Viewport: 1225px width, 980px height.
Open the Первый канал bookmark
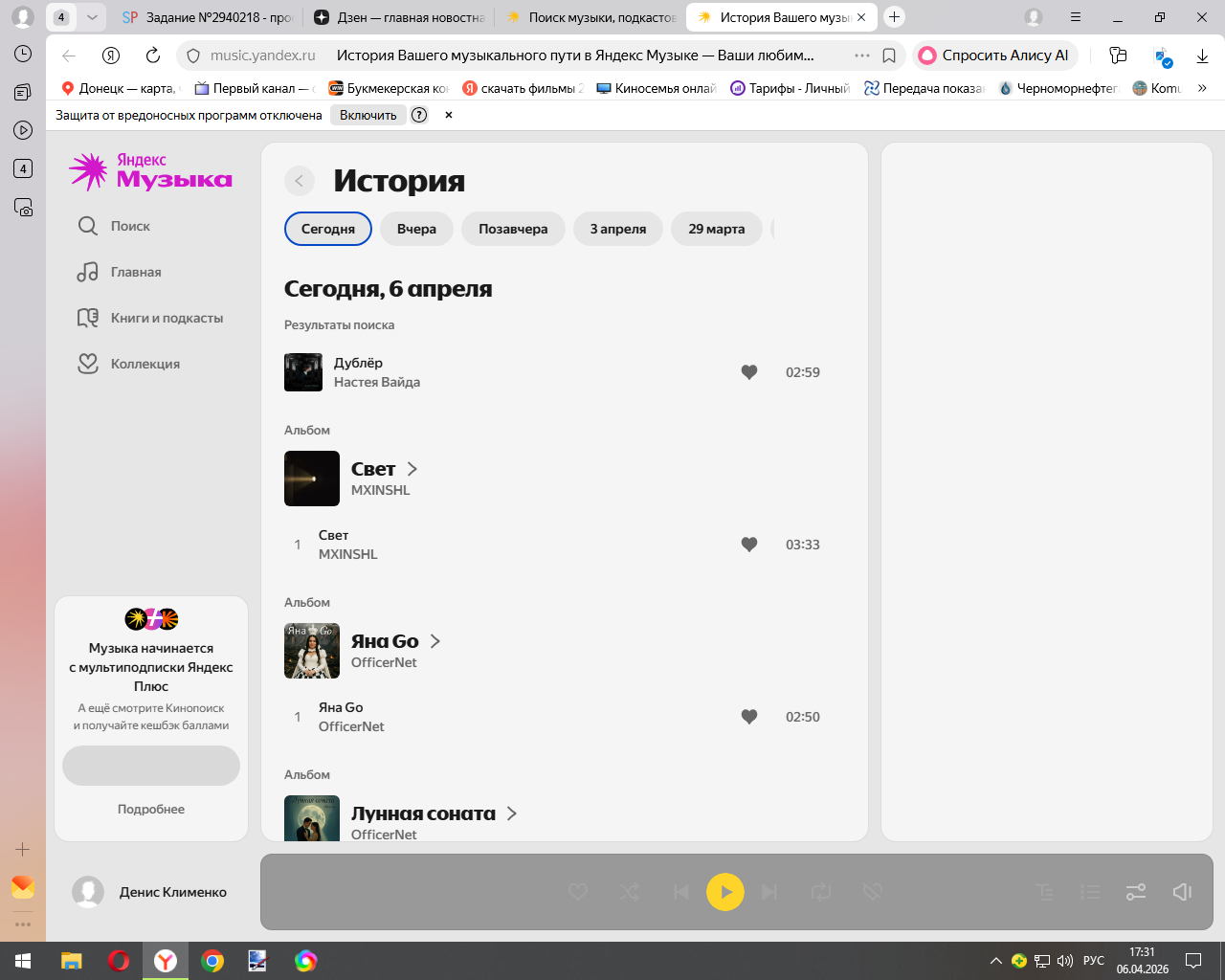(255, 88)
